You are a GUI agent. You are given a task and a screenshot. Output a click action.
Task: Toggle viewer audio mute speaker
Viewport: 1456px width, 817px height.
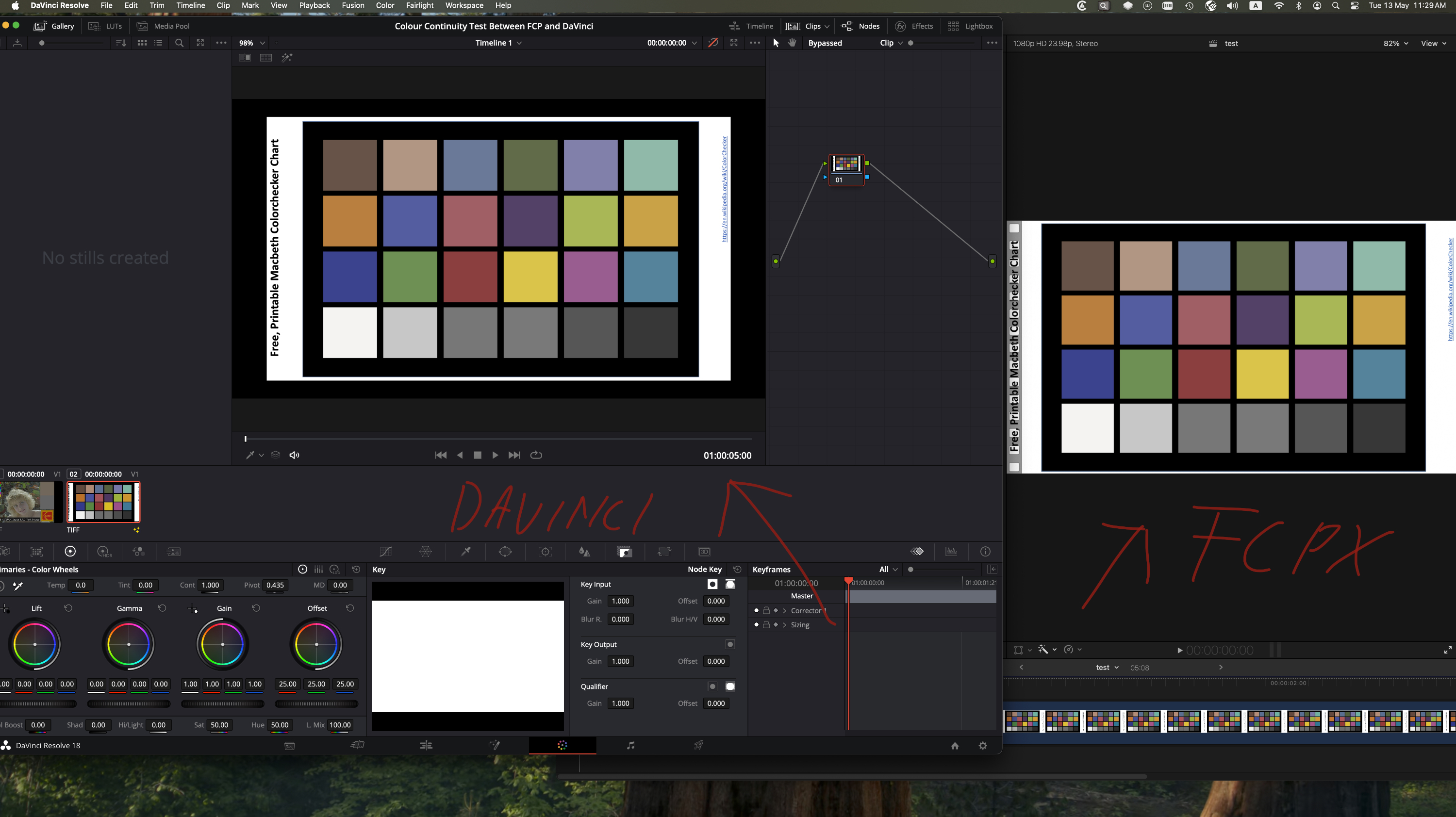tap(295, 456)
